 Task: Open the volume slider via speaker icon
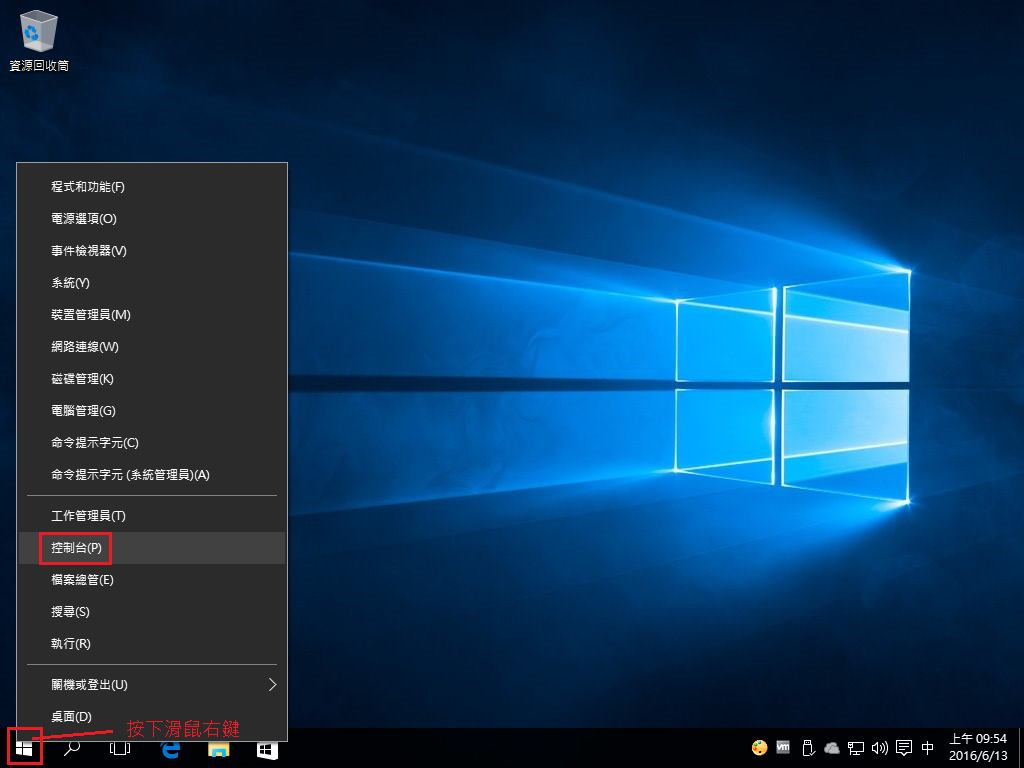point(879,747)
